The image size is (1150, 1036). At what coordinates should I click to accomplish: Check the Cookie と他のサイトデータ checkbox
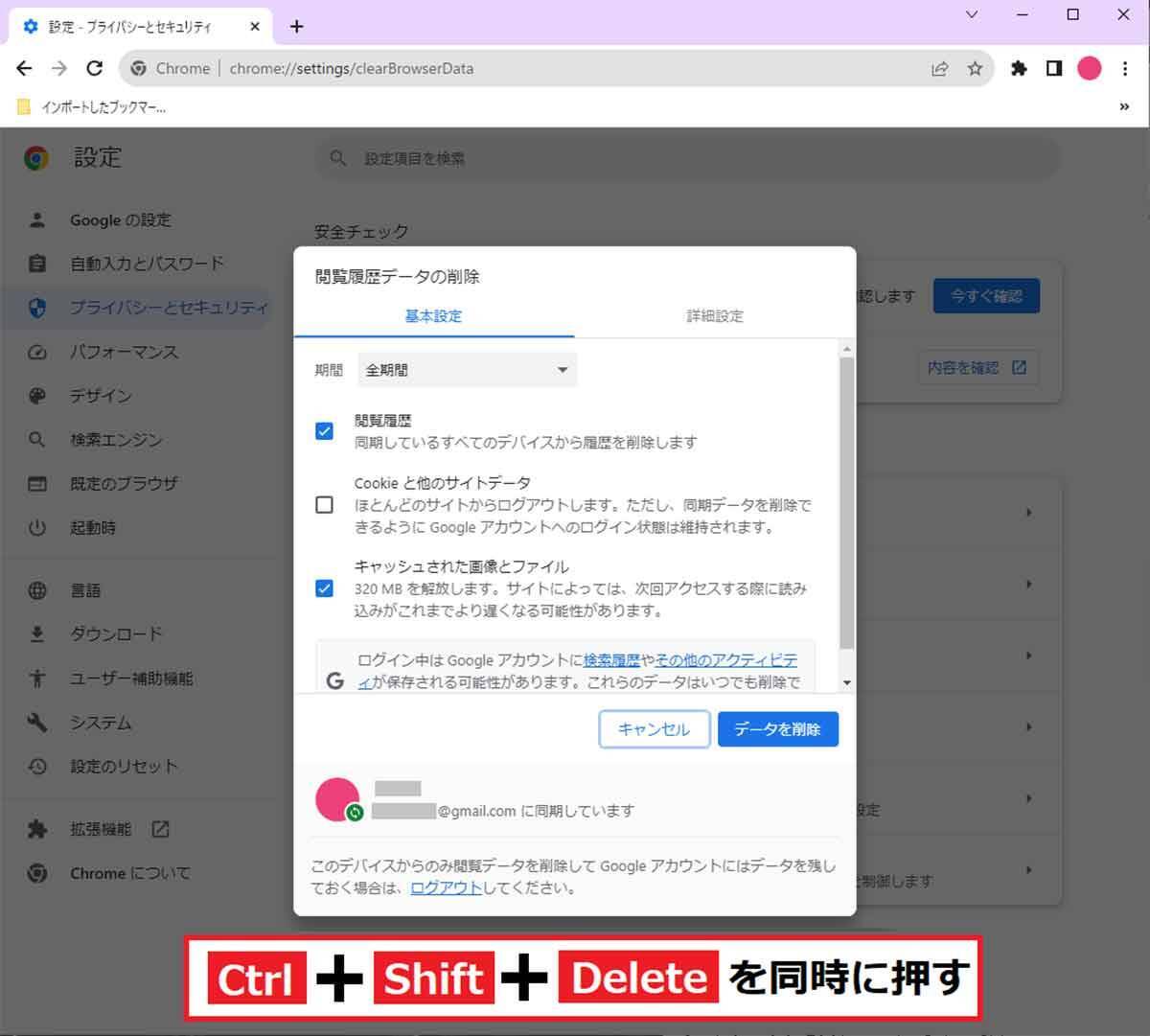[325, 505]
